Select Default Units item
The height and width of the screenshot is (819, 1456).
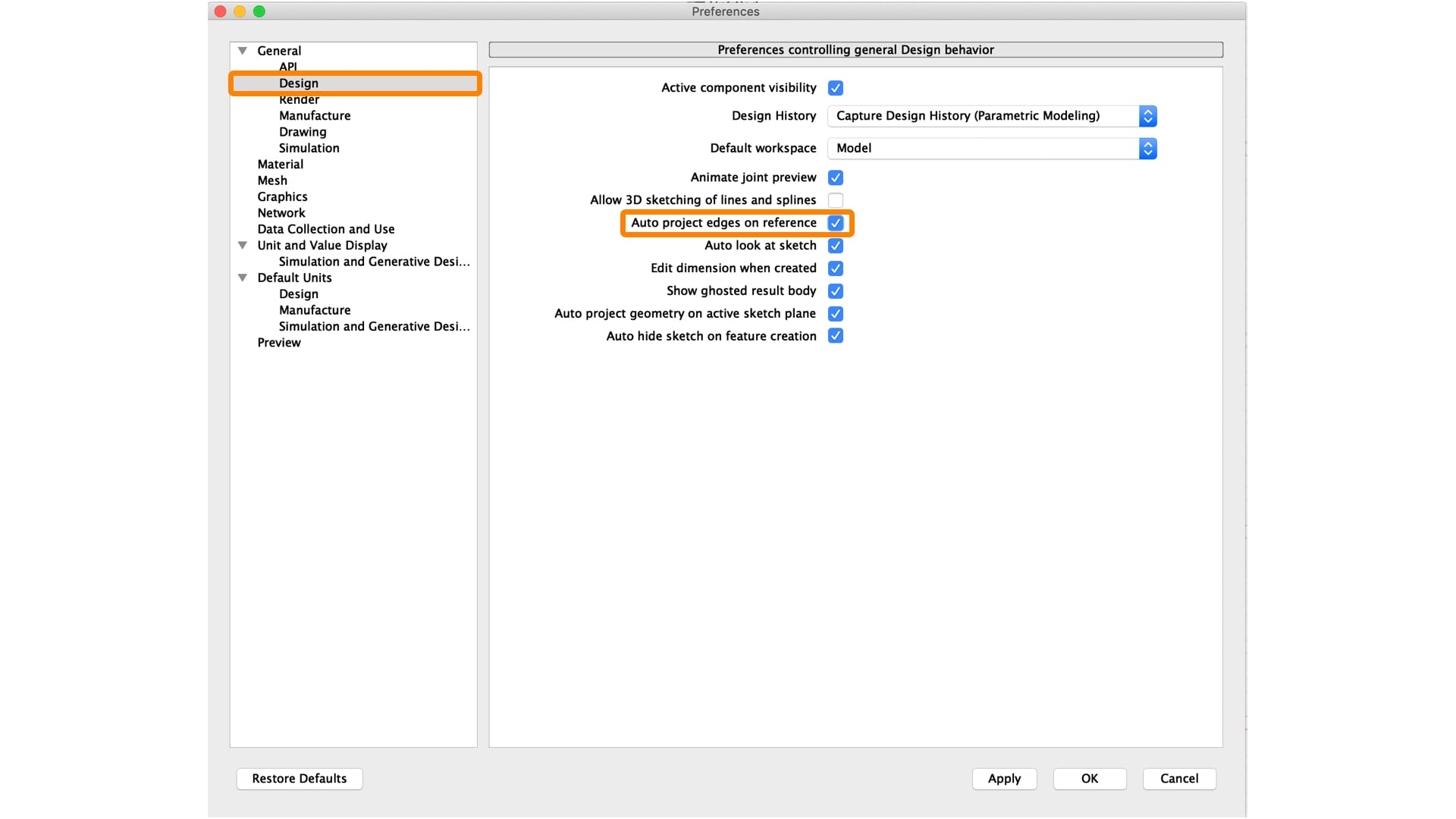tap(294, 278)
